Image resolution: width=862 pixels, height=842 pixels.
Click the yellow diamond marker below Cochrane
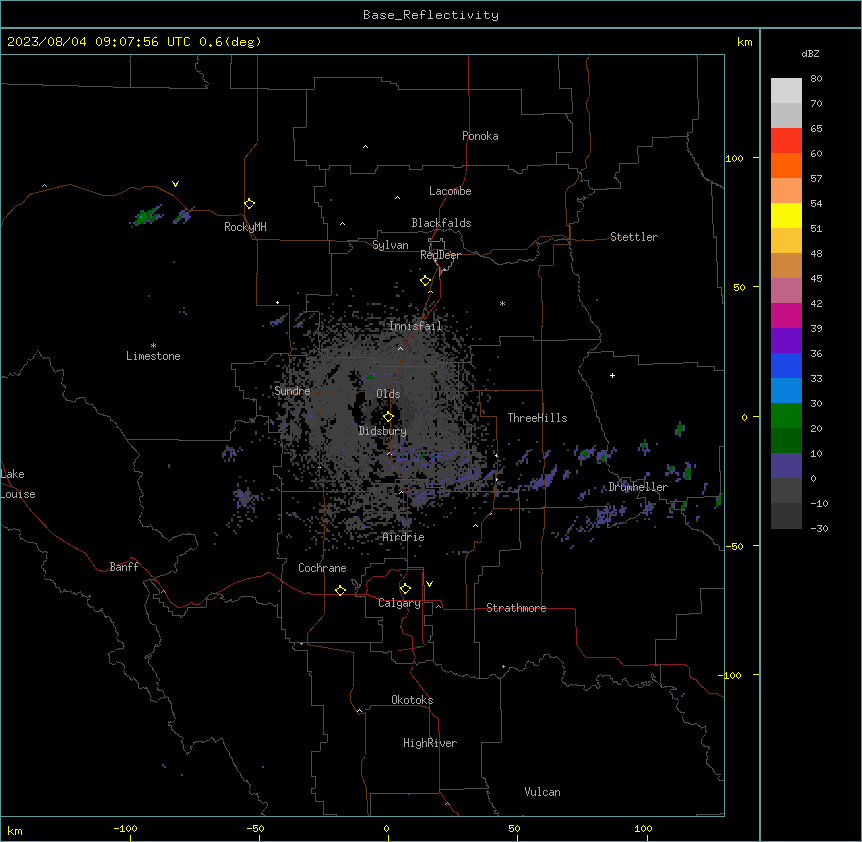pos(340,590)
